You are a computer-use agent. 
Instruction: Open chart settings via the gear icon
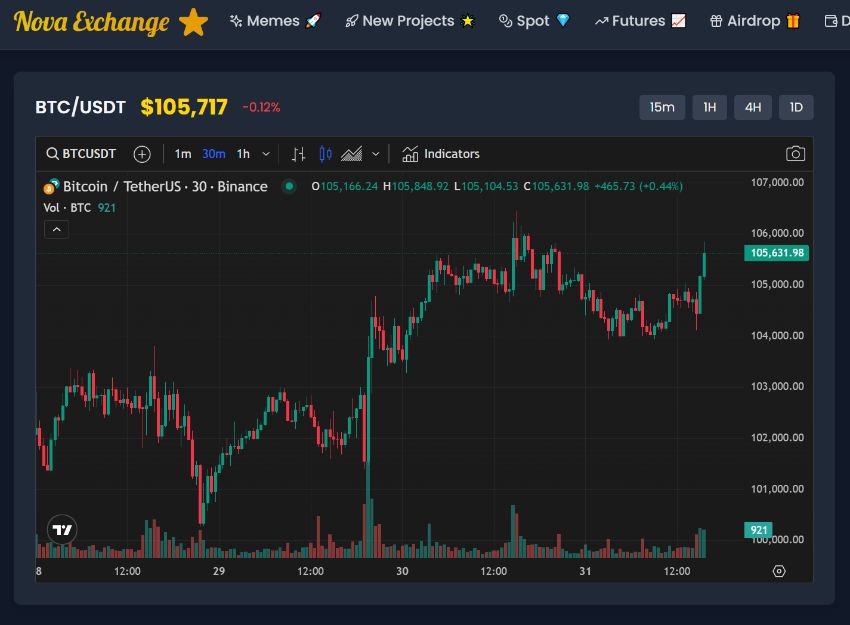(779, 570)
